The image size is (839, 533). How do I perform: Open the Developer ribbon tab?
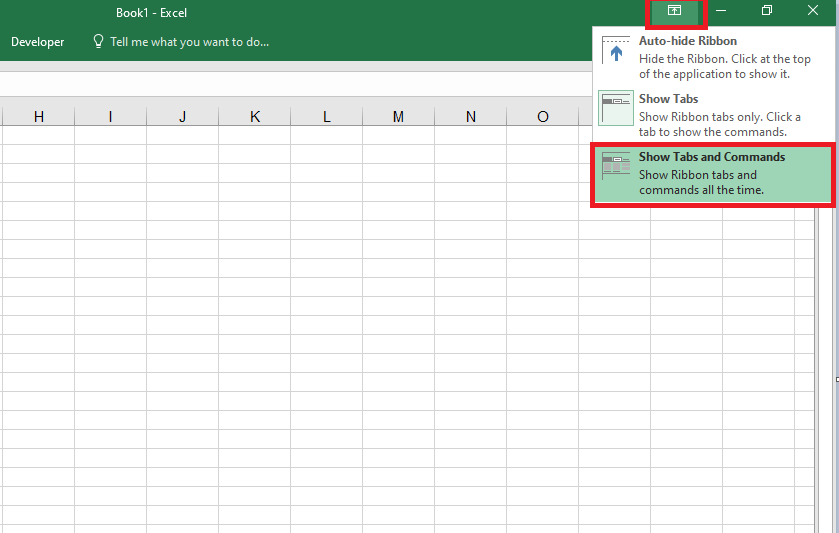pos(37,42)
